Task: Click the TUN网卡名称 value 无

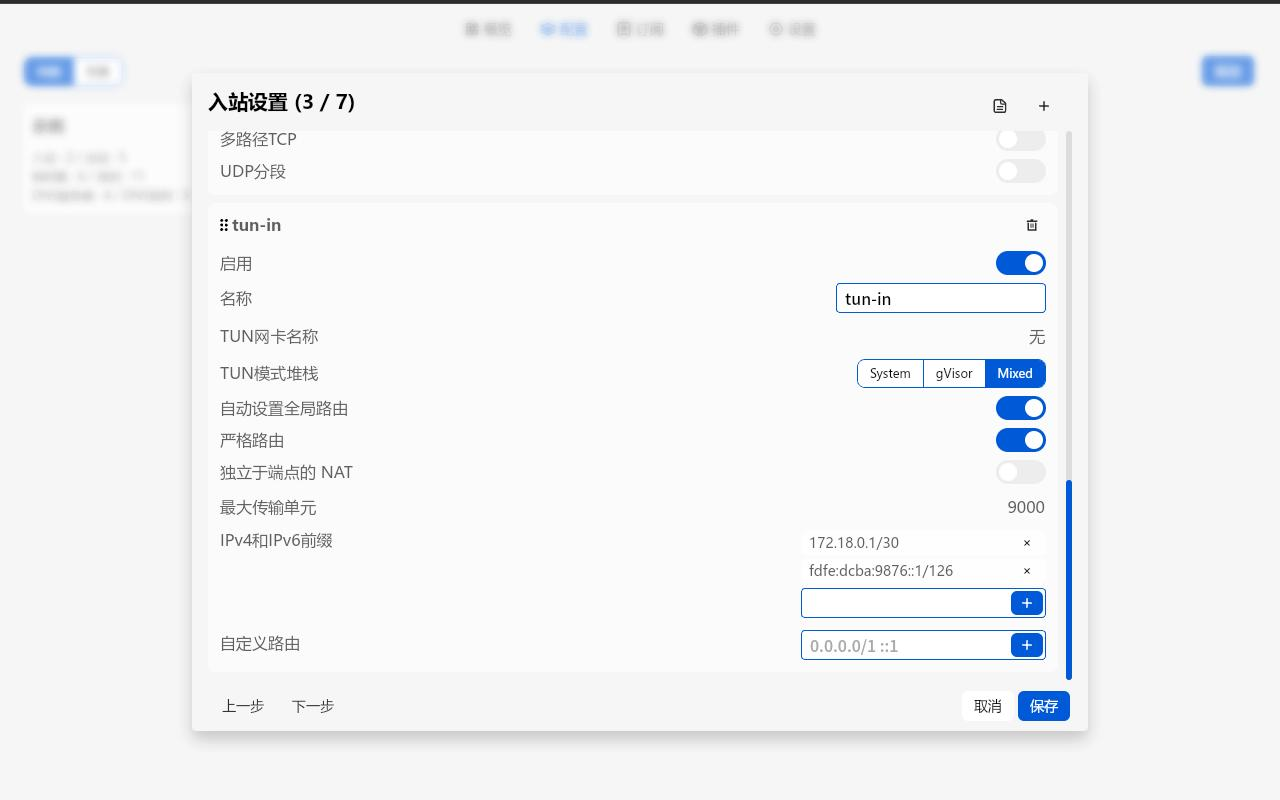Action: coord(1037,337)
